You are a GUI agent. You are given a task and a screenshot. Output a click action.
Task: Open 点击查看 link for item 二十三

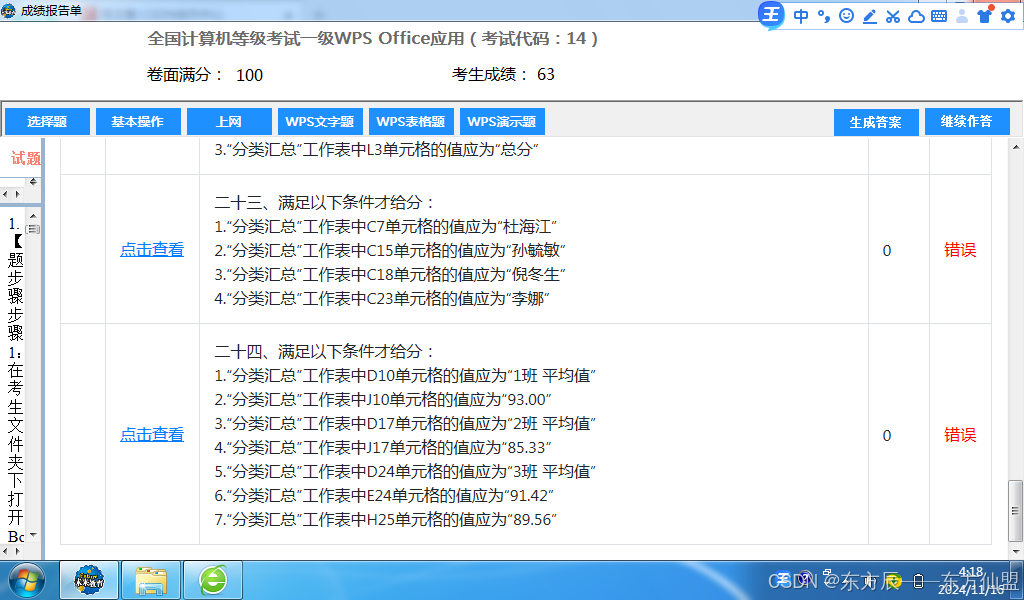(152, 249)
